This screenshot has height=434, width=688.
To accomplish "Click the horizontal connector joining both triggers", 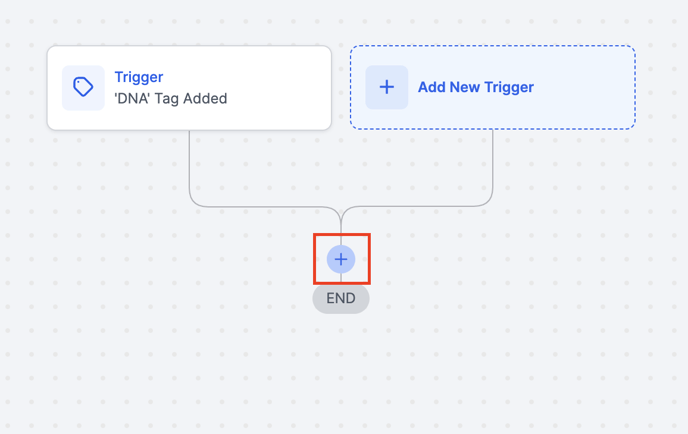I will (265, 207).
